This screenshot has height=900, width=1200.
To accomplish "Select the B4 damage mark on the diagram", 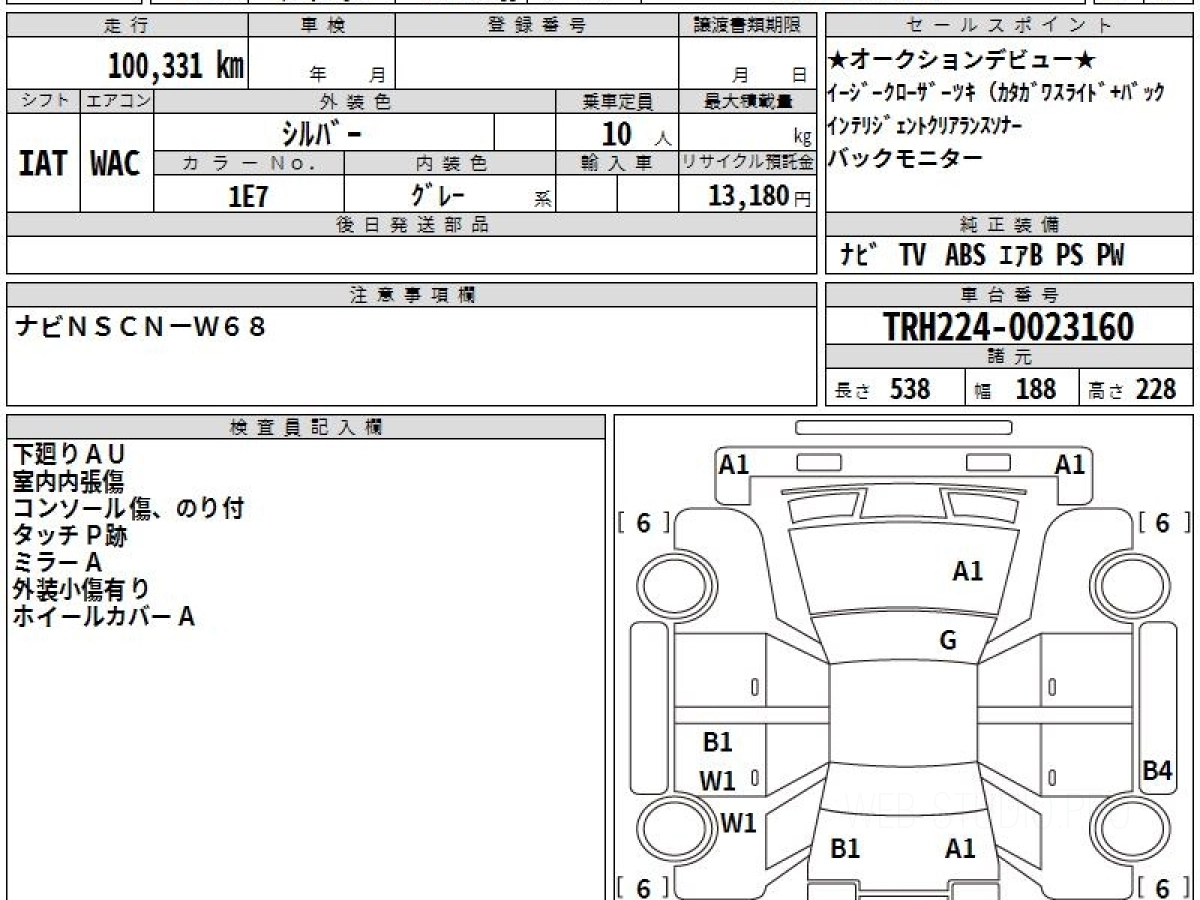I will point(1157,770).
